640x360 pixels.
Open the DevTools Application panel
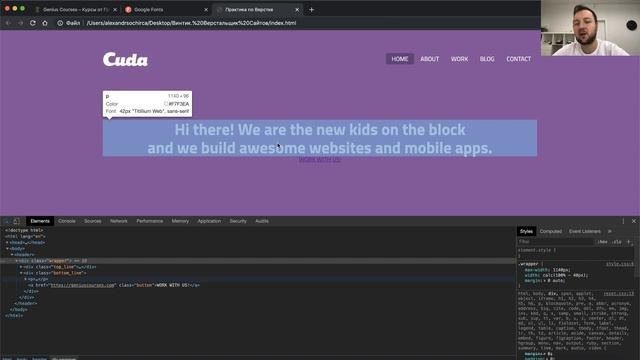tap(209, 221)
